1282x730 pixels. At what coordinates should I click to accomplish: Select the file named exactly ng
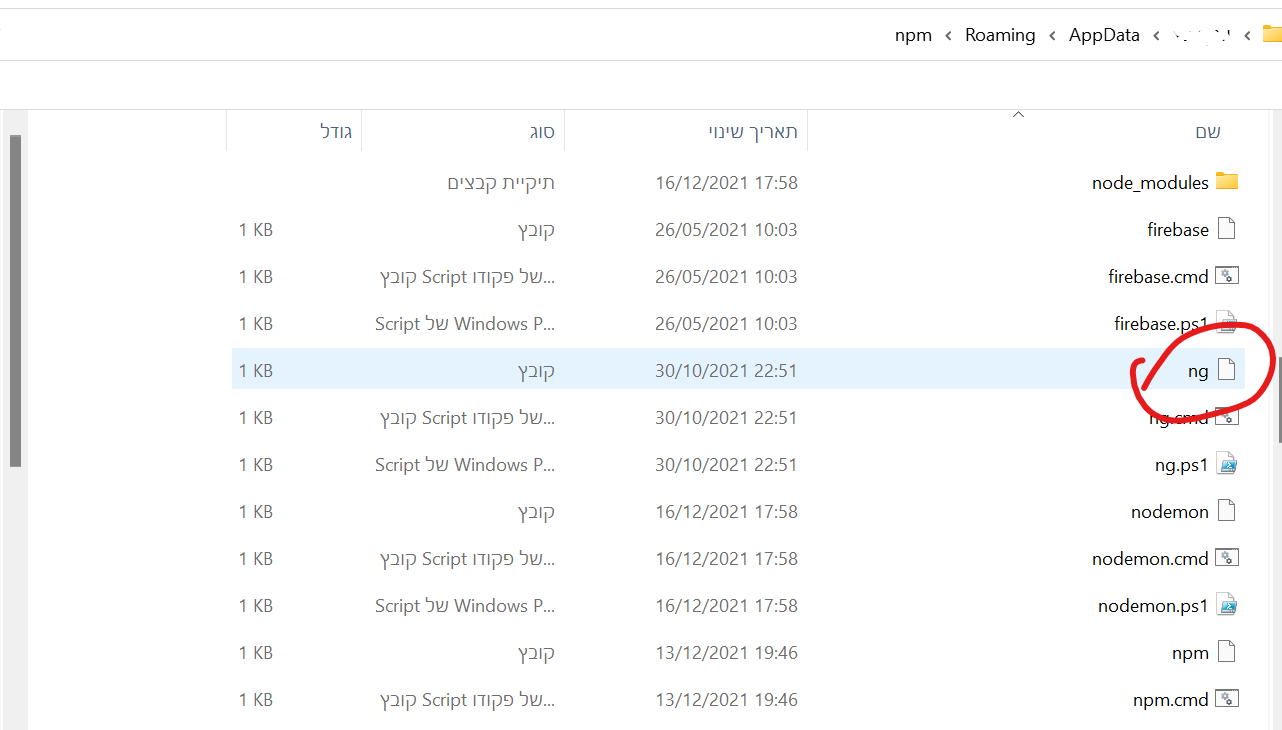[x=1198, y=371]
